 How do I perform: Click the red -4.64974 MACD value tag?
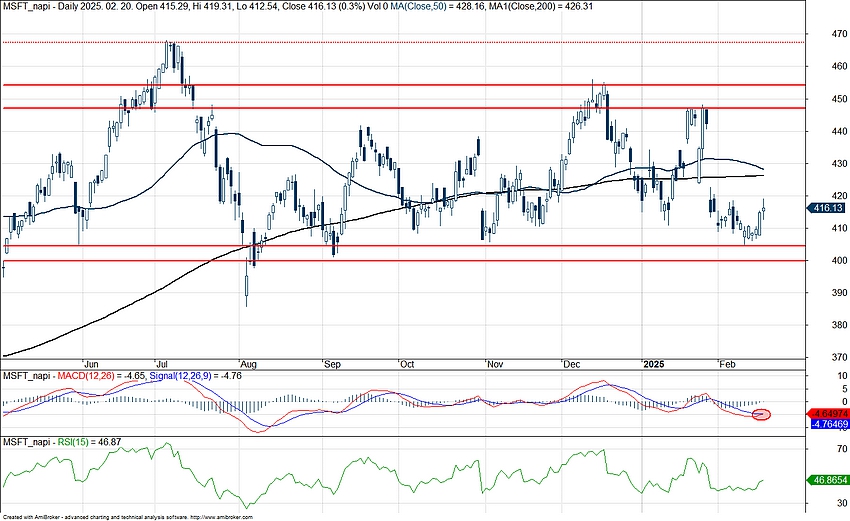point(828,414)
